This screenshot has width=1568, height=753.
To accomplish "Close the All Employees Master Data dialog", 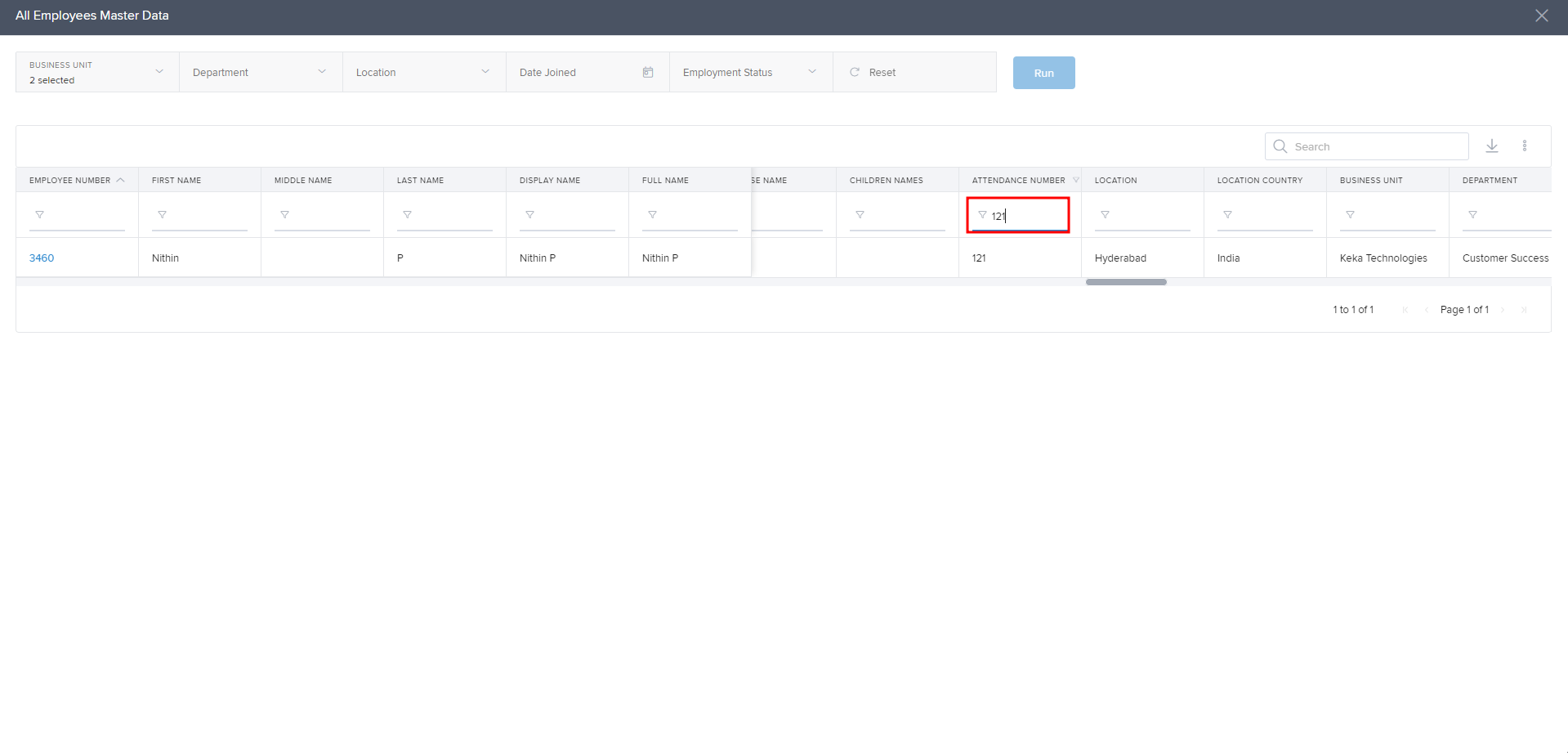I will click(x=1541, y=16).
